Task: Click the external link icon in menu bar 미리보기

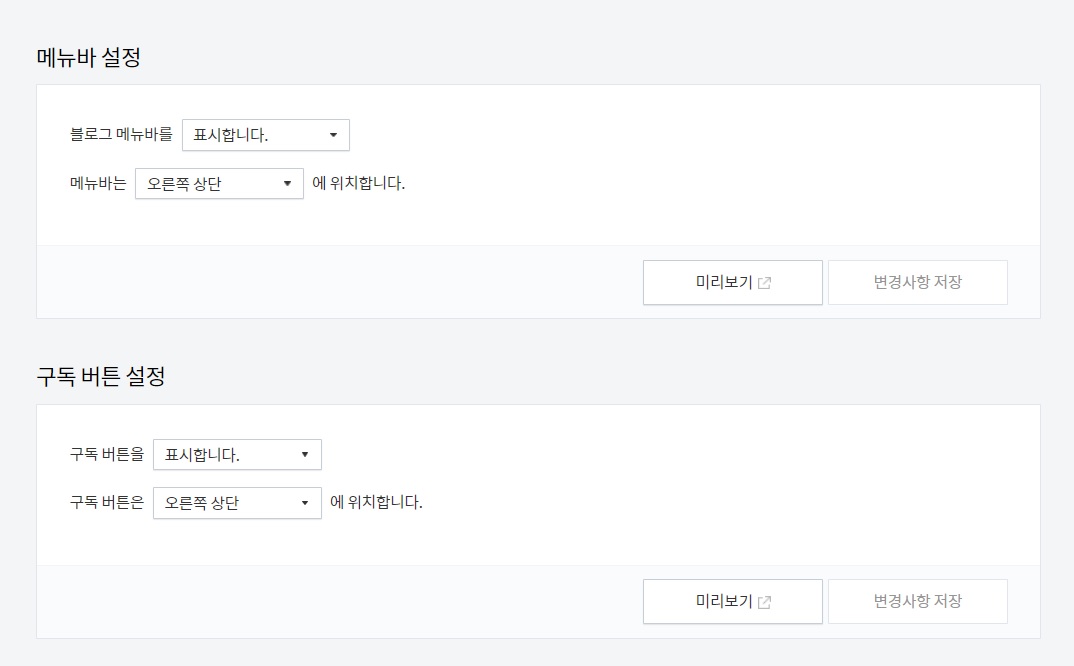Action: pos(765,283)
